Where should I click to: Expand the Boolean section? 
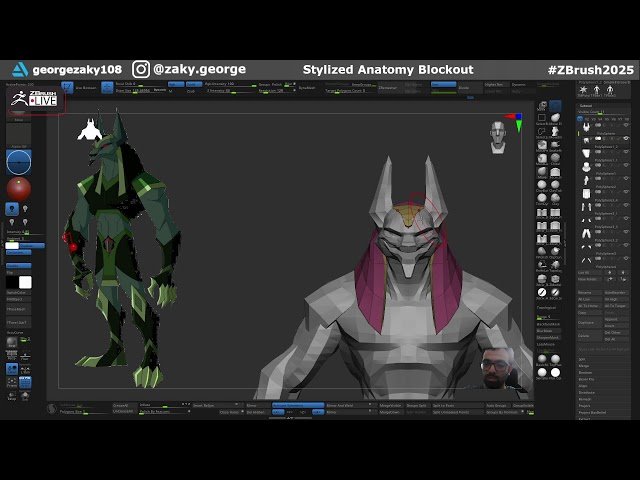coord(585,373)
